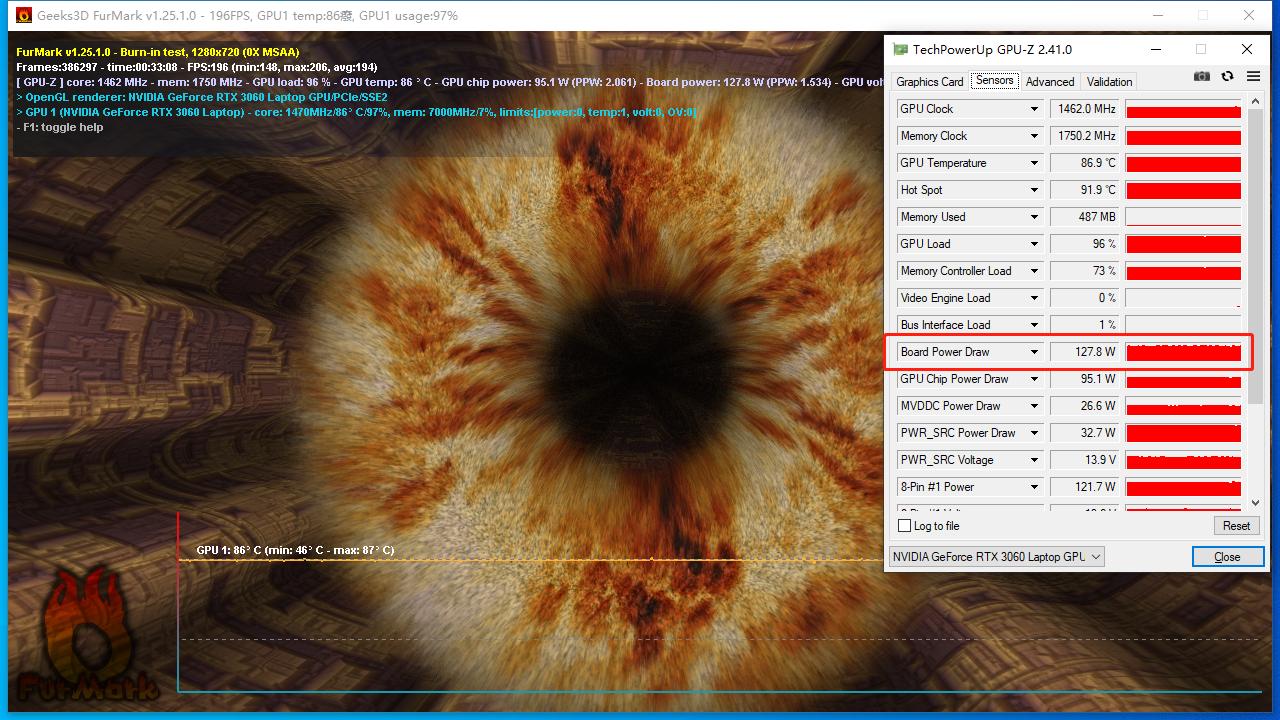Click the GPU Load red graph bar
Image resolution: width=1280 pixels, height=720 pixels.
(1183, 244)
